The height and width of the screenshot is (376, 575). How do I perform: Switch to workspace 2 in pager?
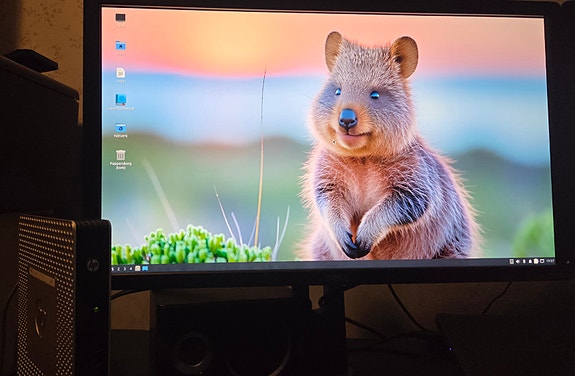pos(118,269)
